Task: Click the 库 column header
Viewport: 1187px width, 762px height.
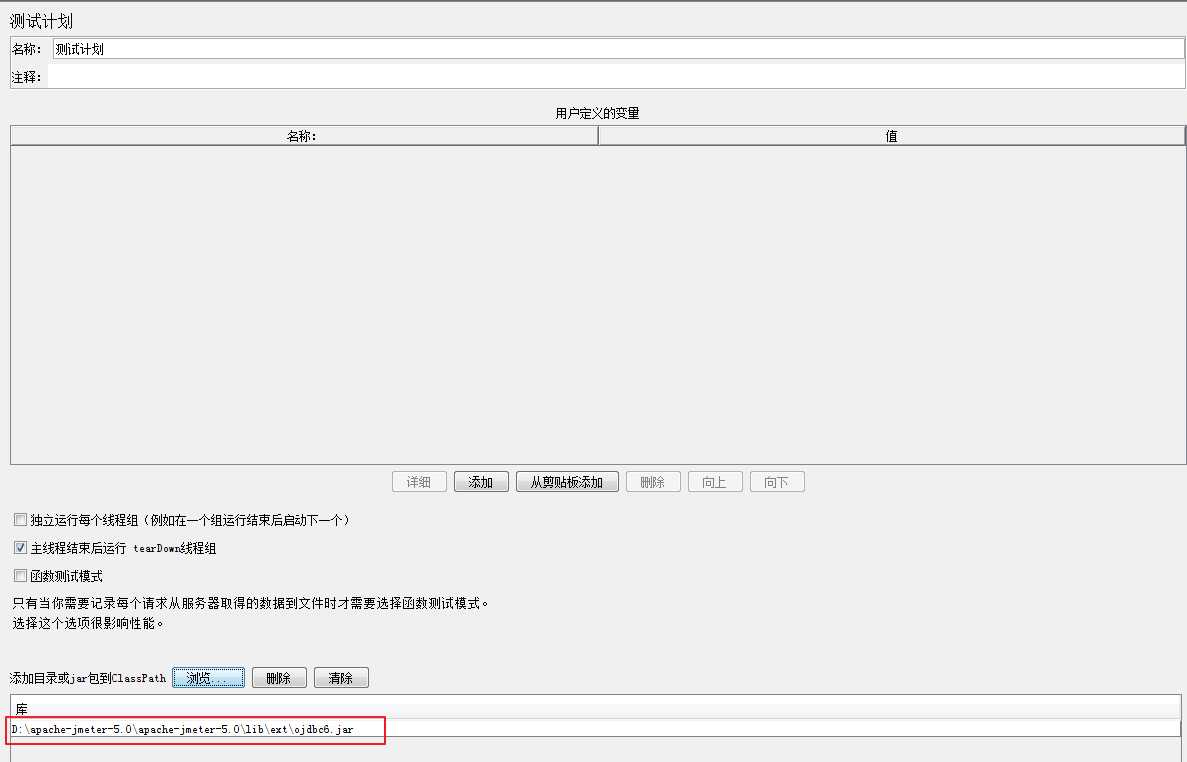Action: [596, 709]
